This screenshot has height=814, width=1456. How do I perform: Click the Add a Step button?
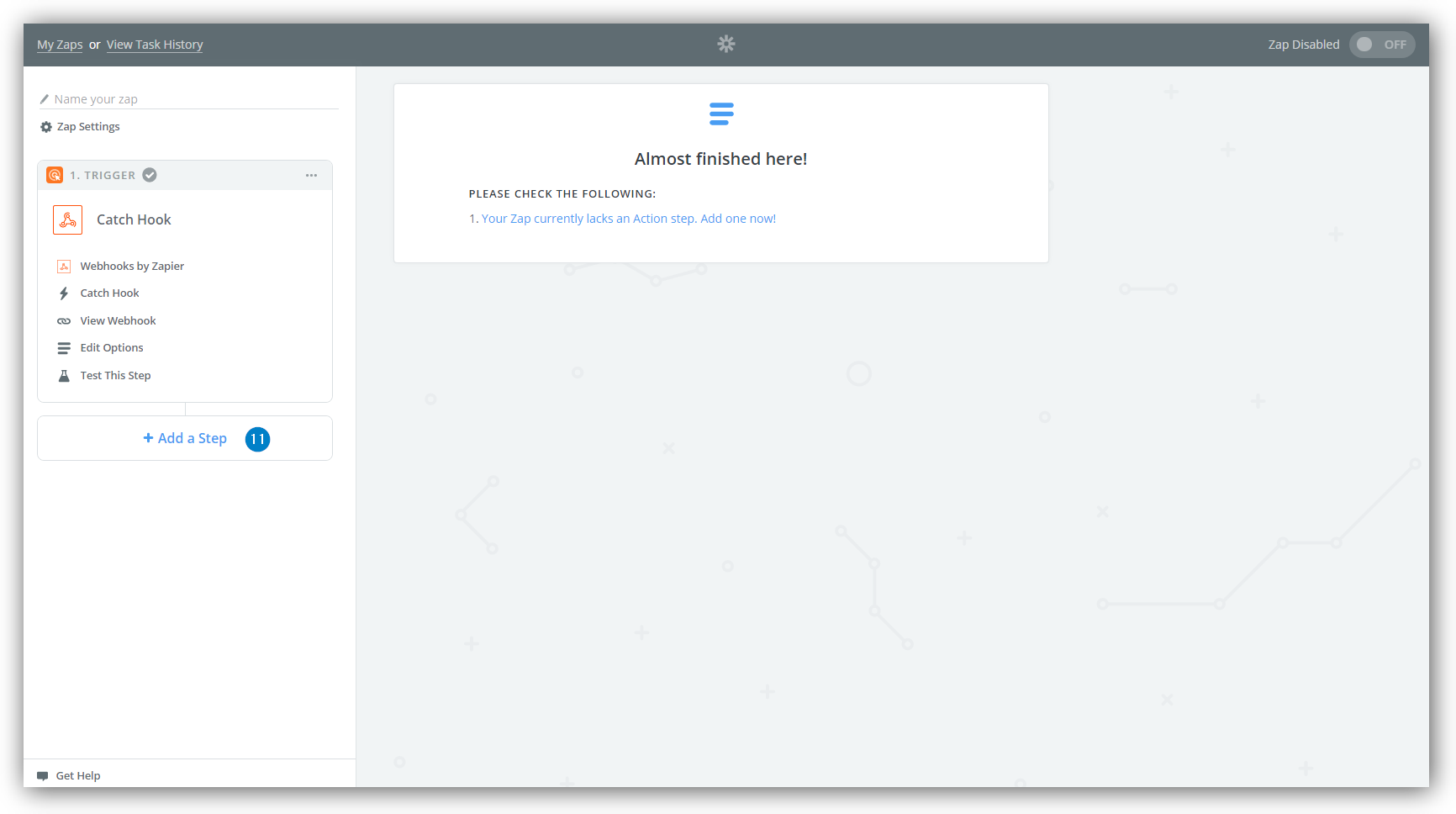pyautogui.click(x=185, y=438)
